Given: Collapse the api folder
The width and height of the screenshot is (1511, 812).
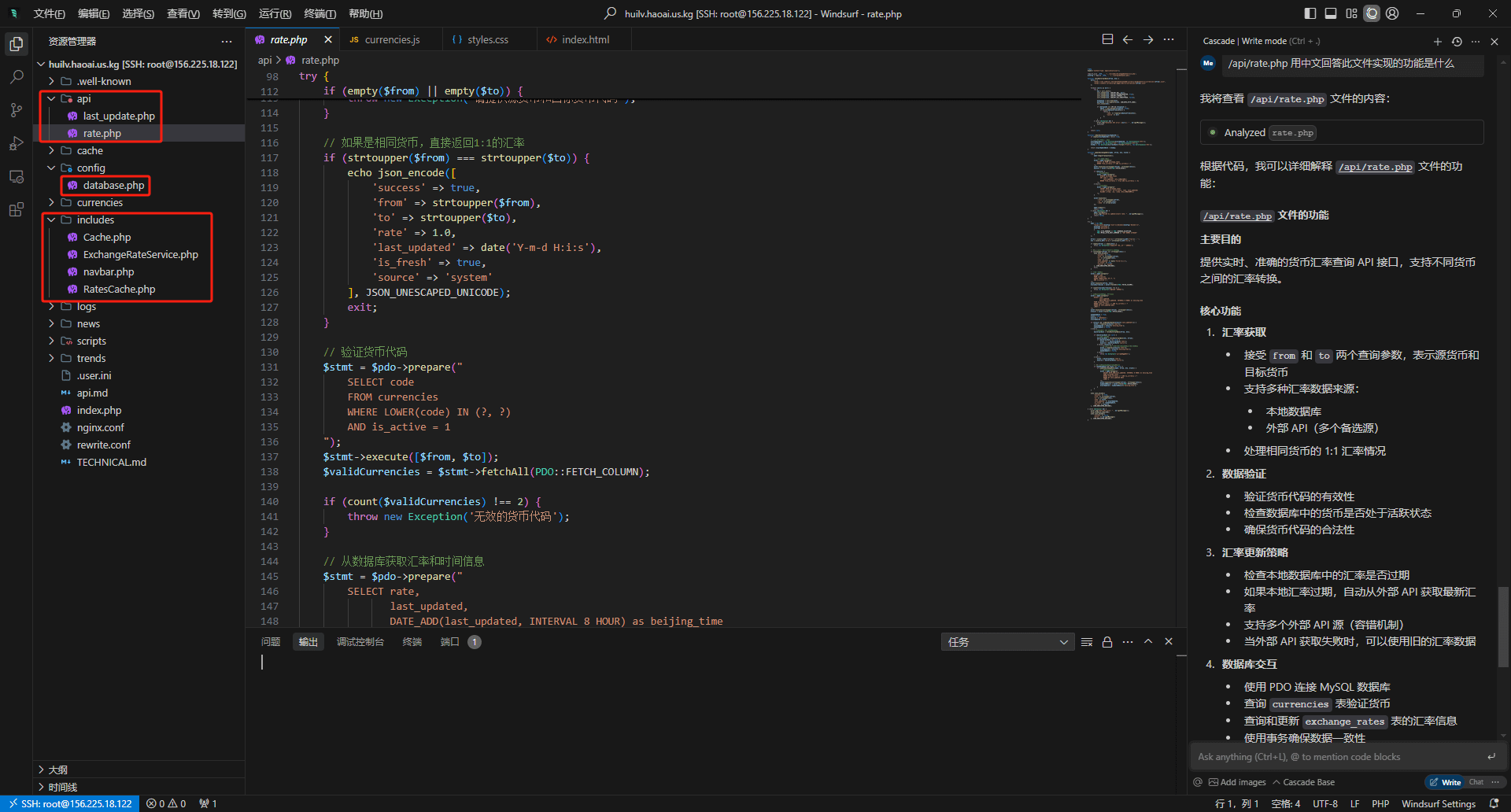Looking at the screenshot, I should (51, 98).
